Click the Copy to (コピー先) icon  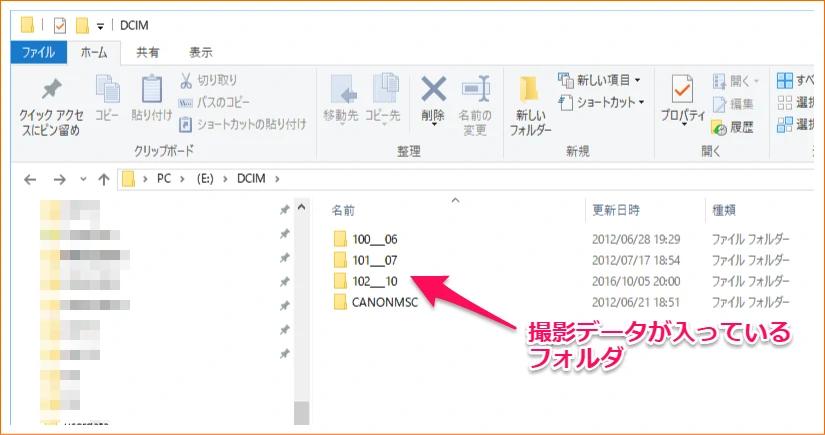[386, 88]
